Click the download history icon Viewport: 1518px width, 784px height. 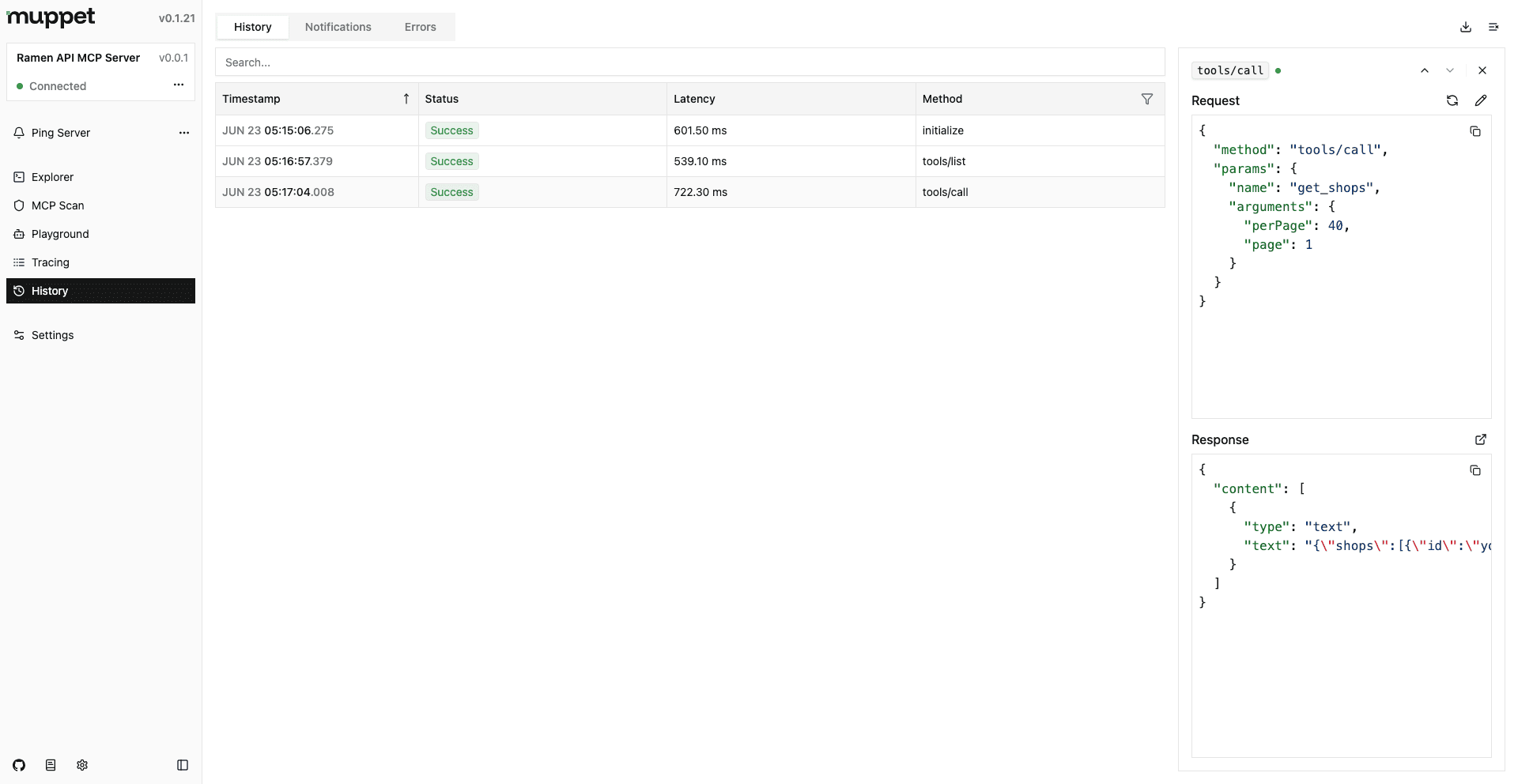pyautogui.click(x=1465, y=27)
